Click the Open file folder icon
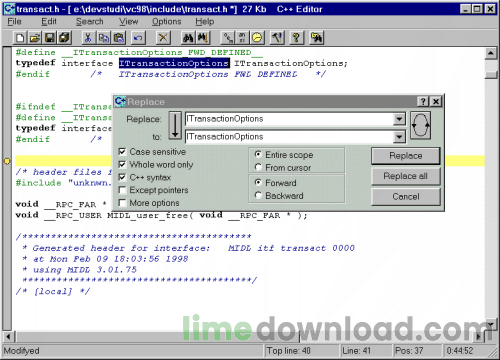The height and width of the screenshot is (360, 500). [x=35, y=38]
